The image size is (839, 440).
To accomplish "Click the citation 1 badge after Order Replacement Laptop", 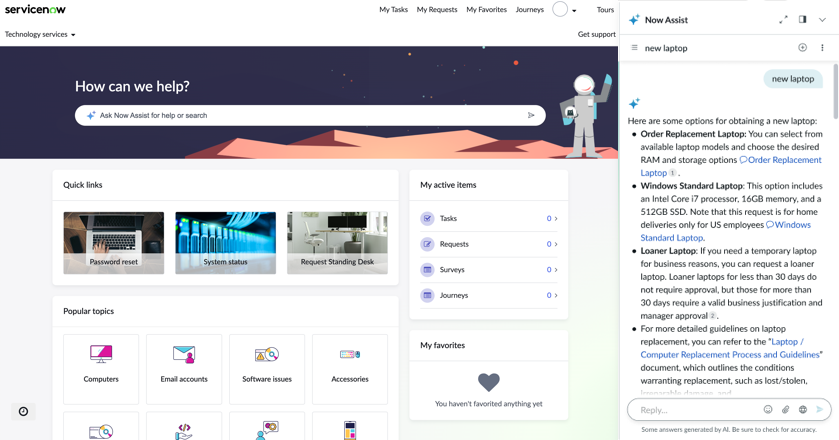I will click(673, 173).
